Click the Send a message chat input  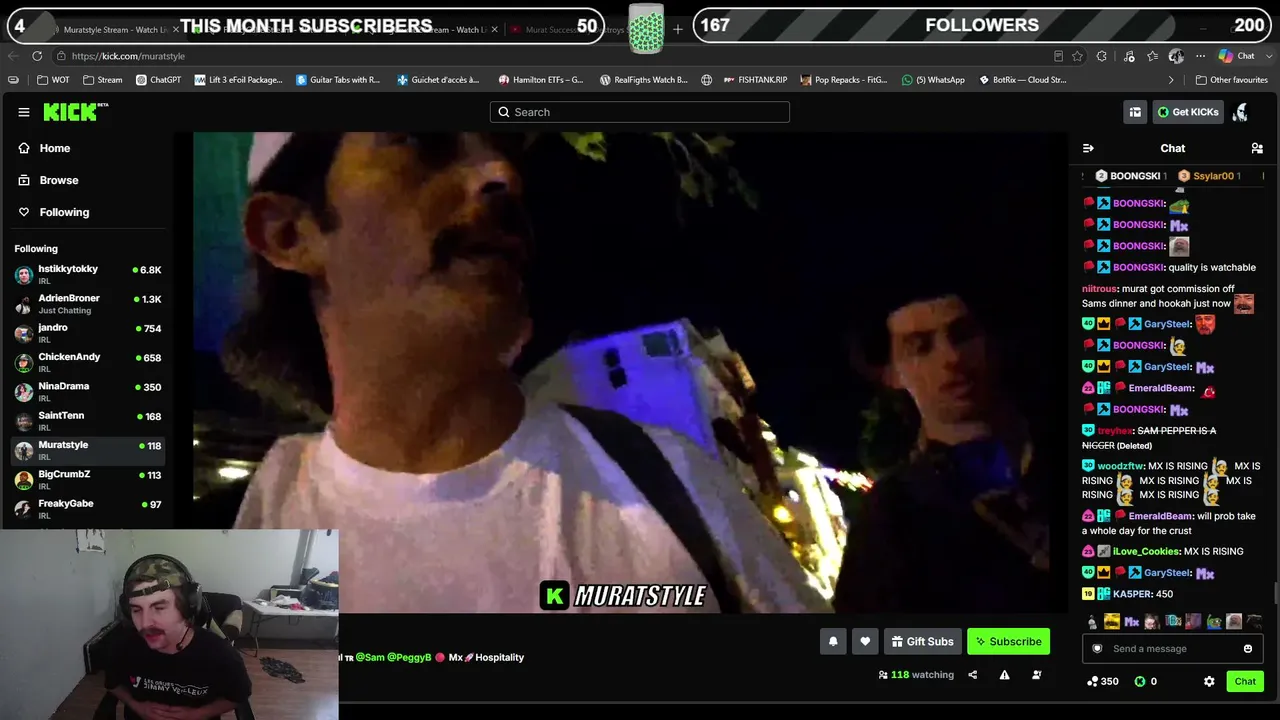1172,649
